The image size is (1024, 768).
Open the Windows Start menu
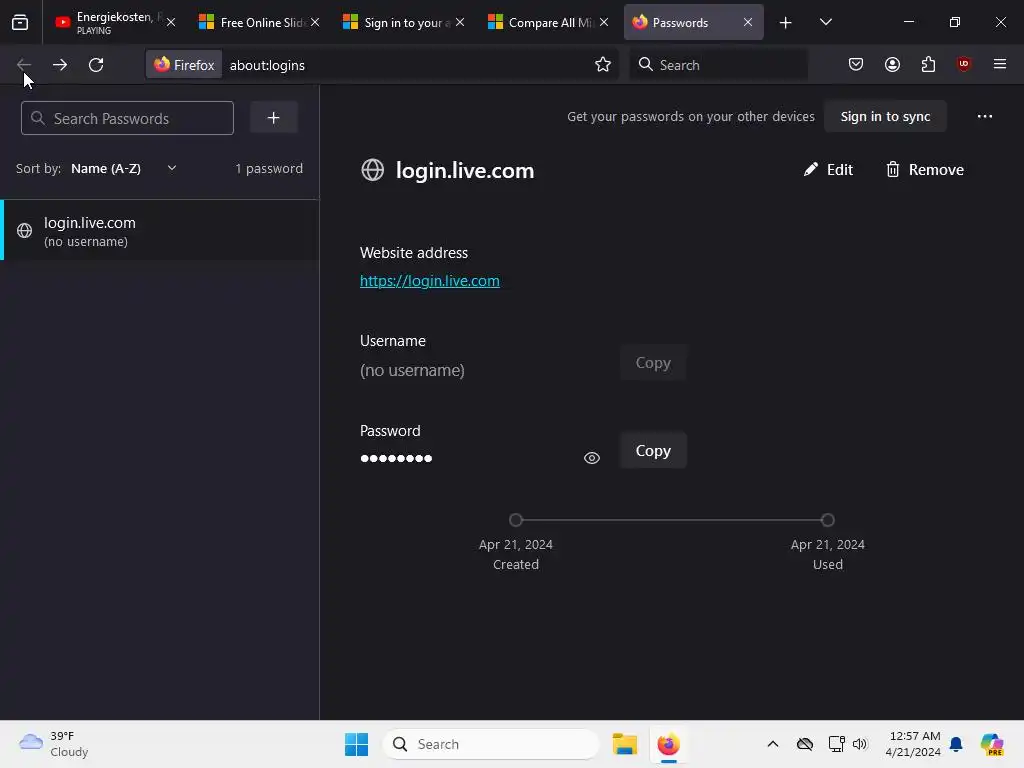357,744
